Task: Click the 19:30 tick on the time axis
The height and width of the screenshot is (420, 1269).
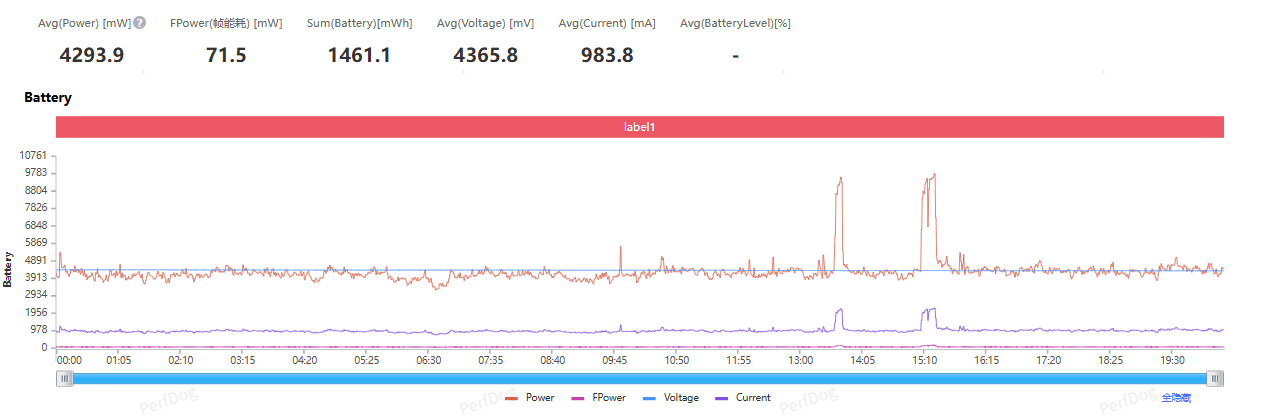Action: (x=1172, y=360)
